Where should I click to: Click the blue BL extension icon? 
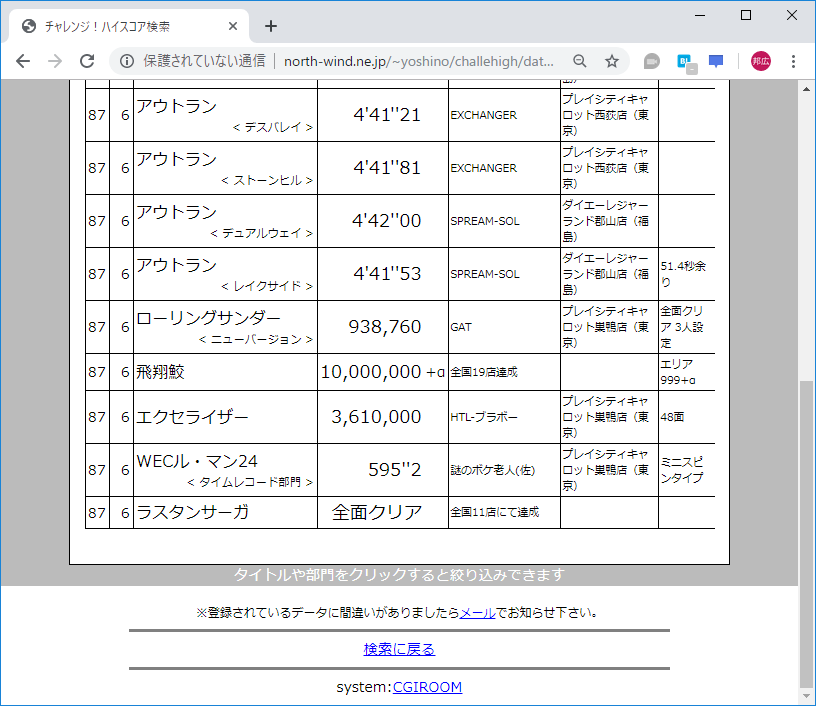683,61
